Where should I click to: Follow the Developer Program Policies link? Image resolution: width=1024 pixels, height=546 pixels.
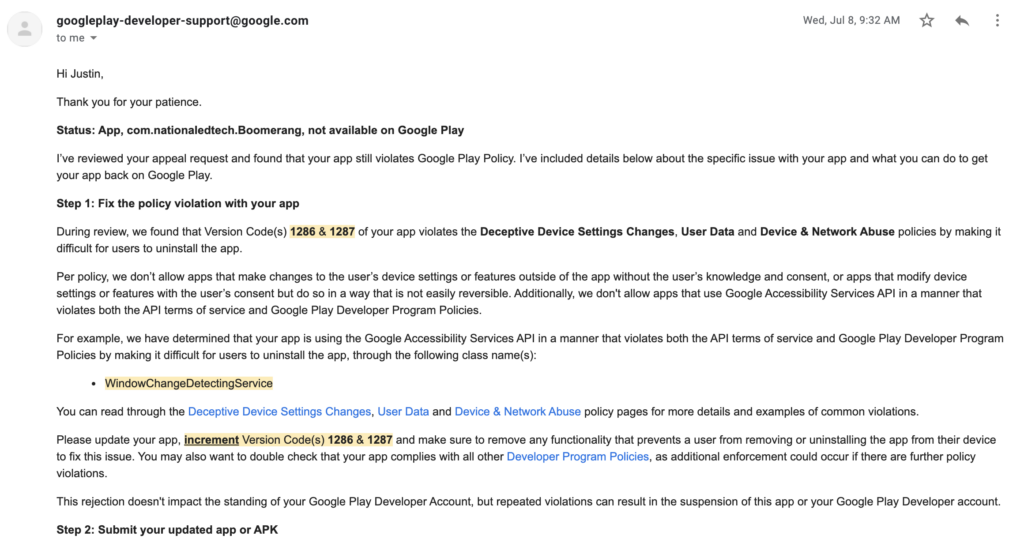point(578,457)
